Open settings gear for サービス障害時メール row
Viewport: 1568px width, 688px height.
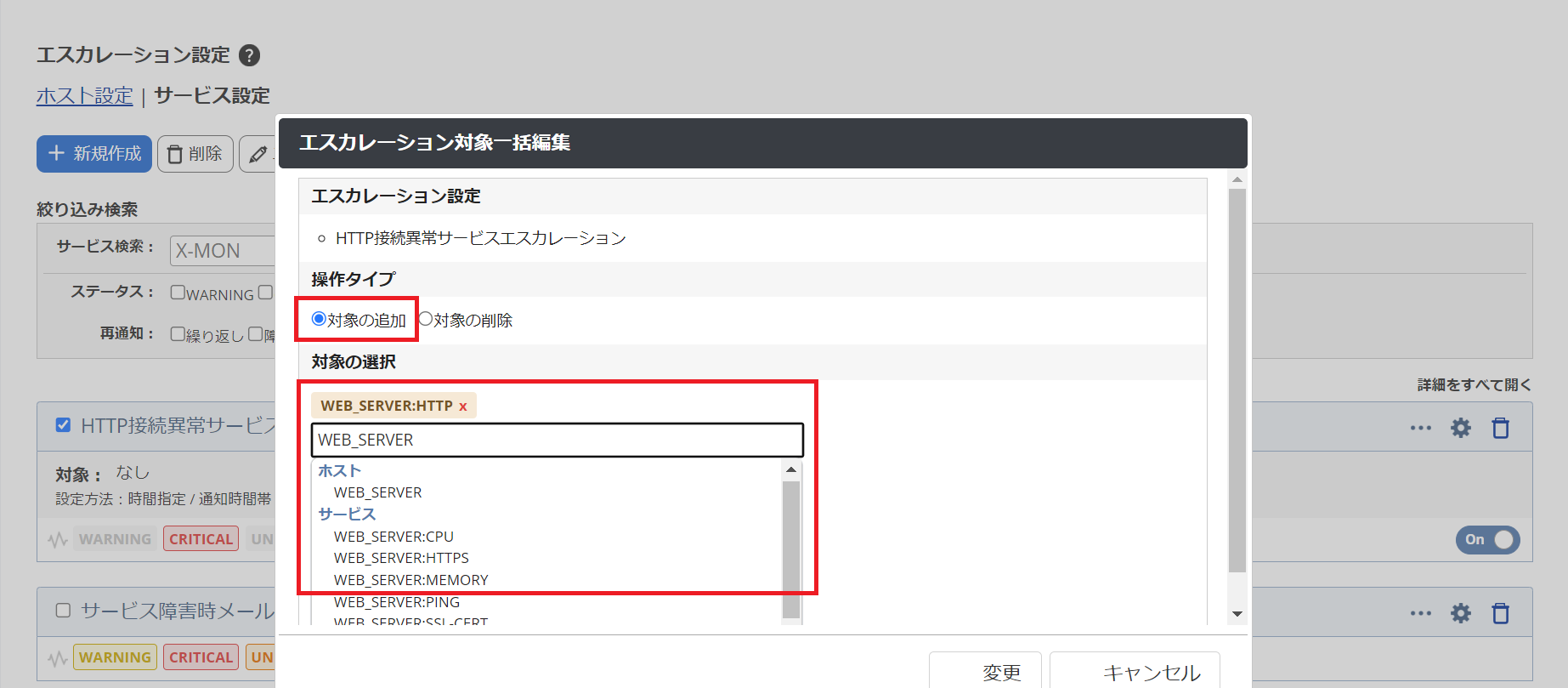pos(1460,613)
